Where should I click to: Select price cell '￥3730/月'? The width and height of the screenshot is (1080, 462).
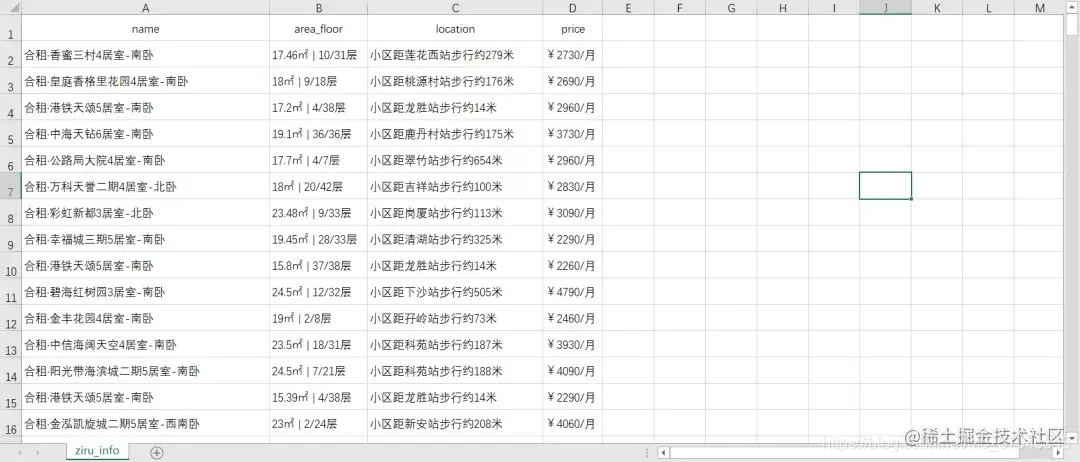pos(572,134)
